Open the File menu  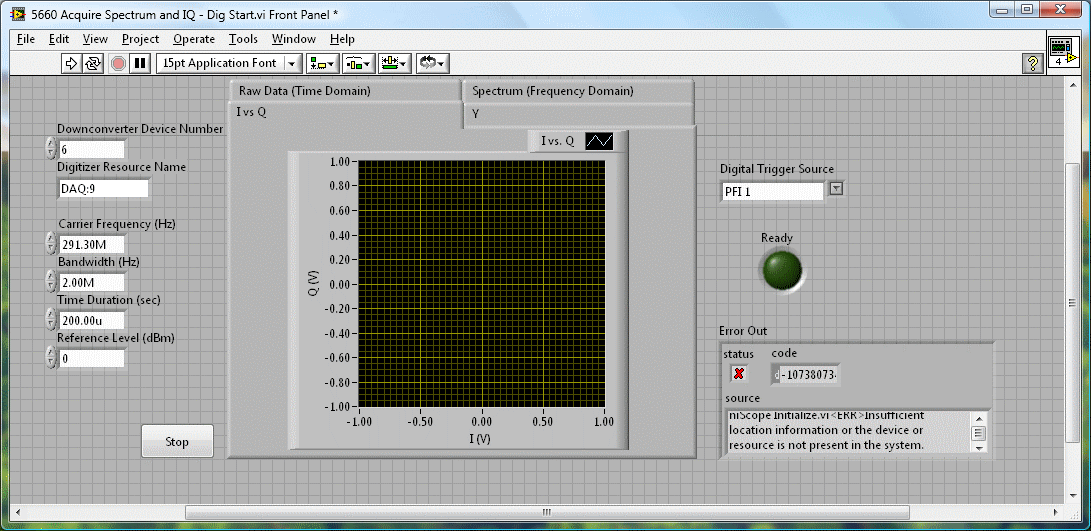click(26, 39)
